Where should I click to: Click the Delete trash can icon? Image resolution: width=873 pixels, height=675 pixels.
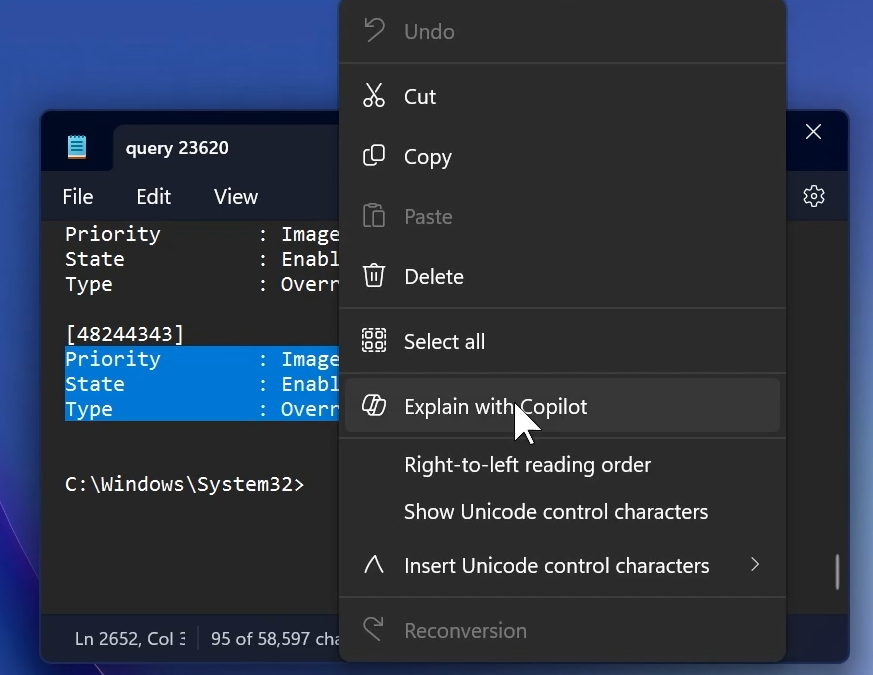tap(374, 276)
